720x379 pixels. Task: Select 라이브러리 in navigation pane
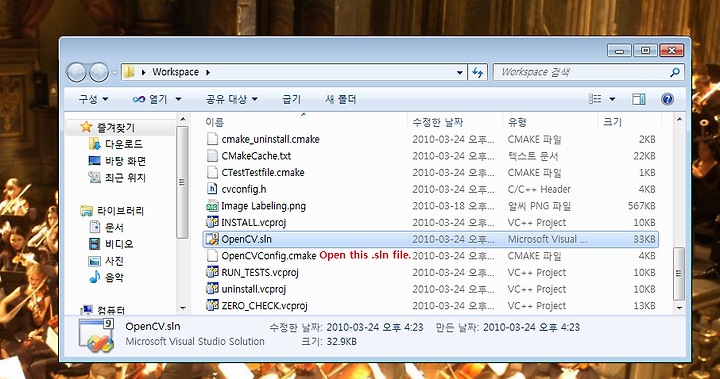(x=120, y=211)
